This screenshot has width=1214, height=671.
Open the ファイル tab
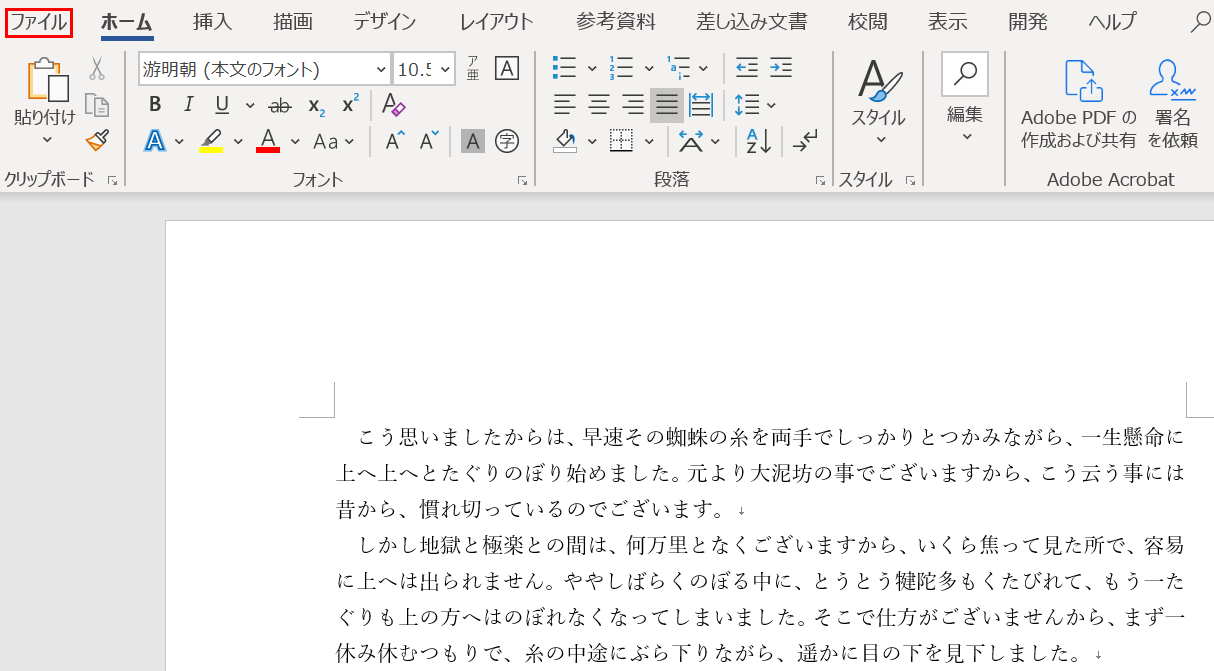point(39,21)
